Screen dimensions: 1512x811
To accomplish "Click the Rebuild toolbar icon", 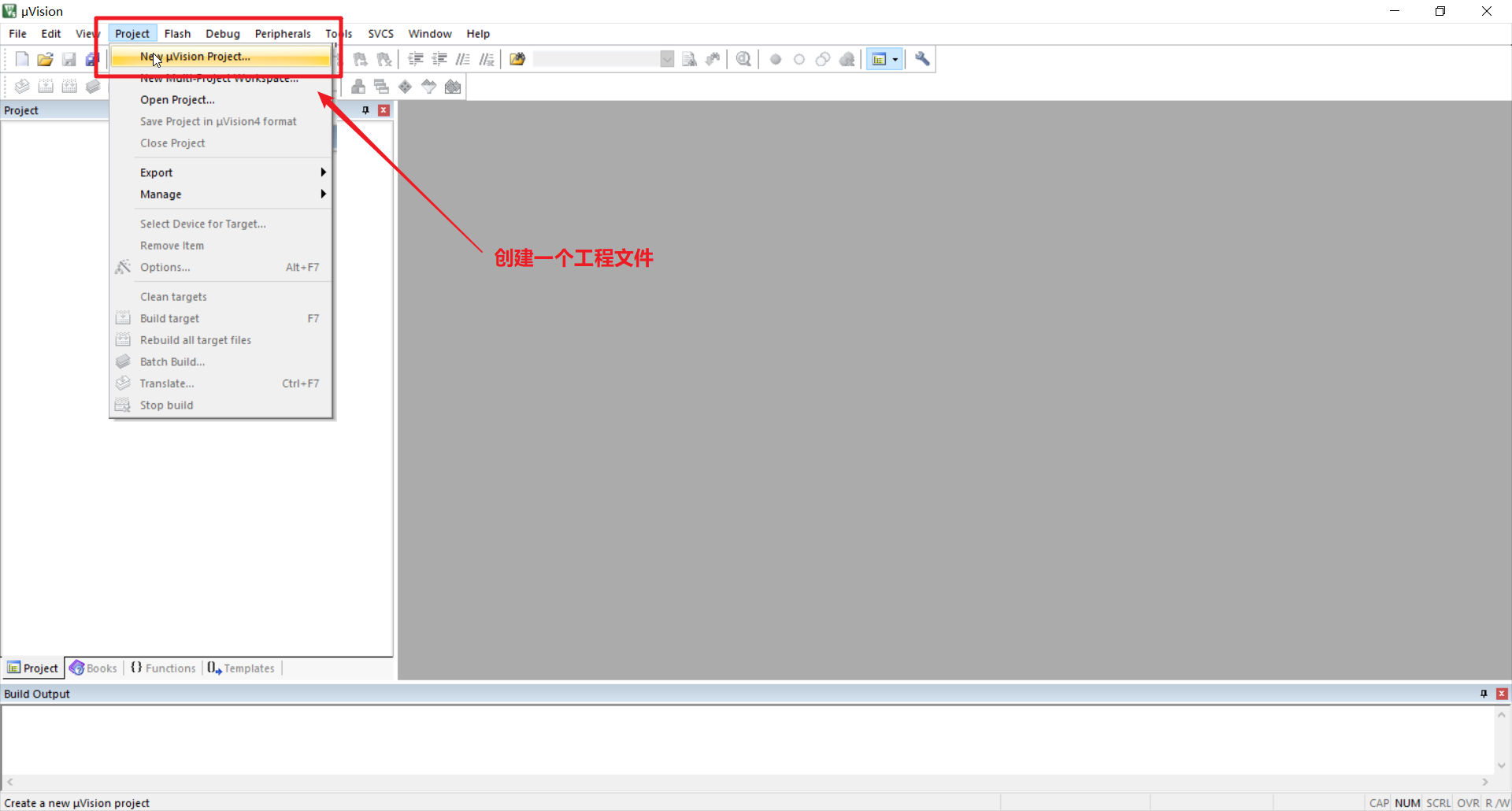I will pos(69,87).
